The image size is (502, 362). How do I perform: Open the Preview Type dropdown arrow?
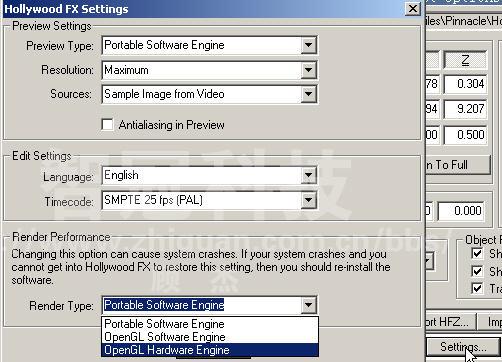coord(308,45)
